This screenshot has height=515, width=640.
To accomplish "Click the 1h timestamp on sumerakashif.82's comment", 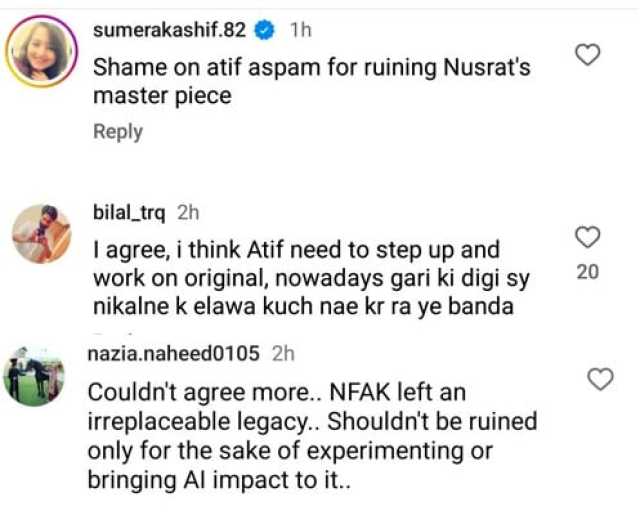I will click(x=300, y=30).
